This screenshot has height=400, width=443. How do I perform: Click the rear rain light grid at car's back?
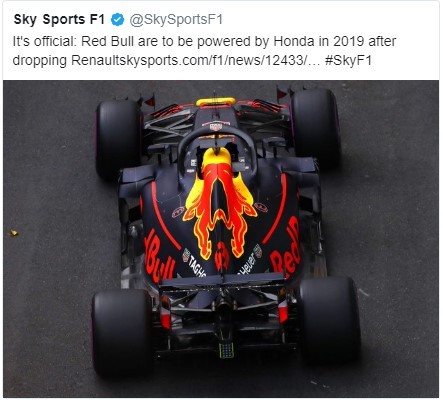pyautogui.click(x=226, y=350)
